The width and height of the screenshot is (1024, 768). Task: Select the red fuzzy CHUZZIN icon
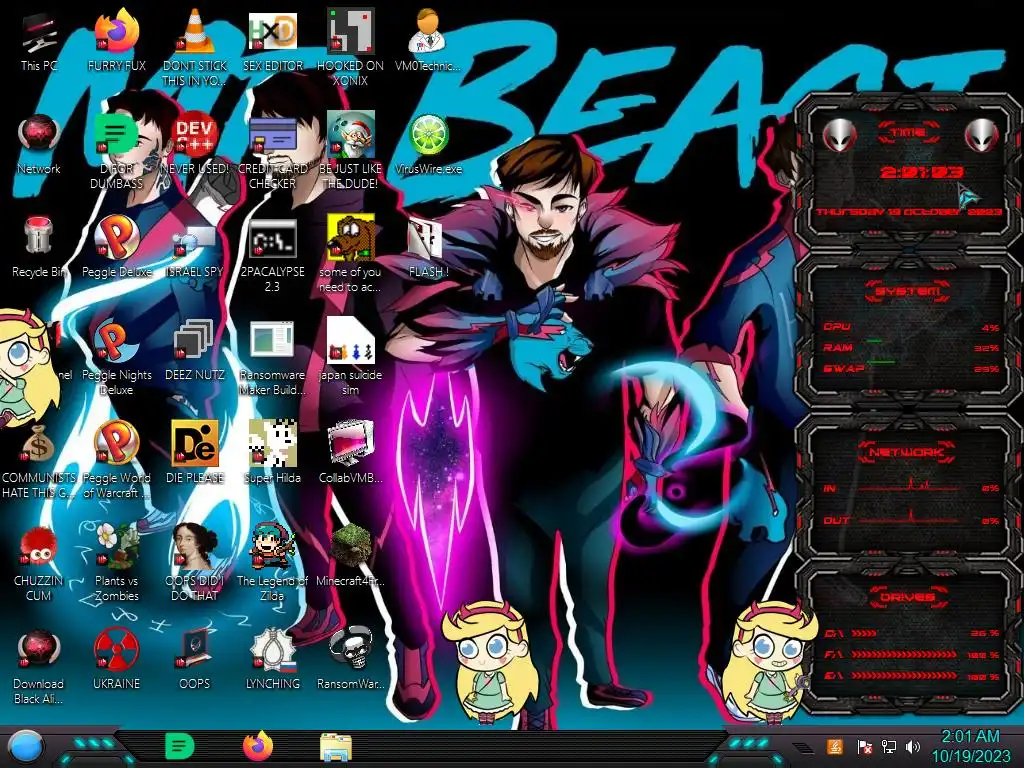pyautogui.click(x=39, y=563)
